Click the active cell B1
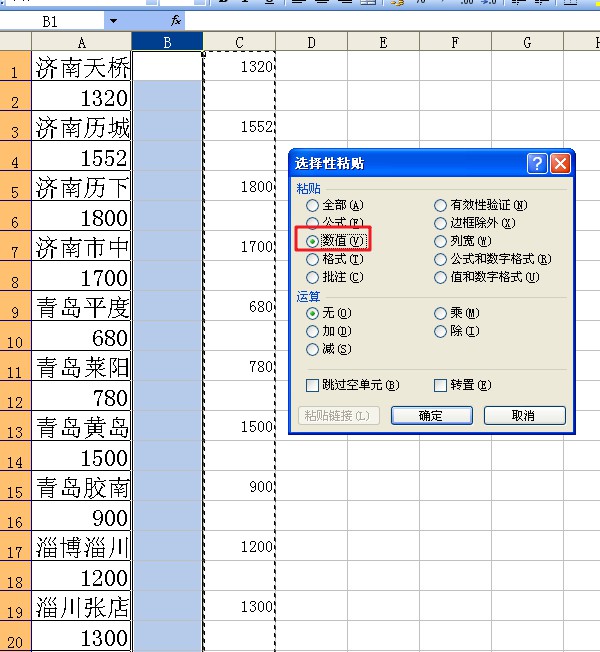This screenshot has width=600, height=652. click(x=167, y=66)
